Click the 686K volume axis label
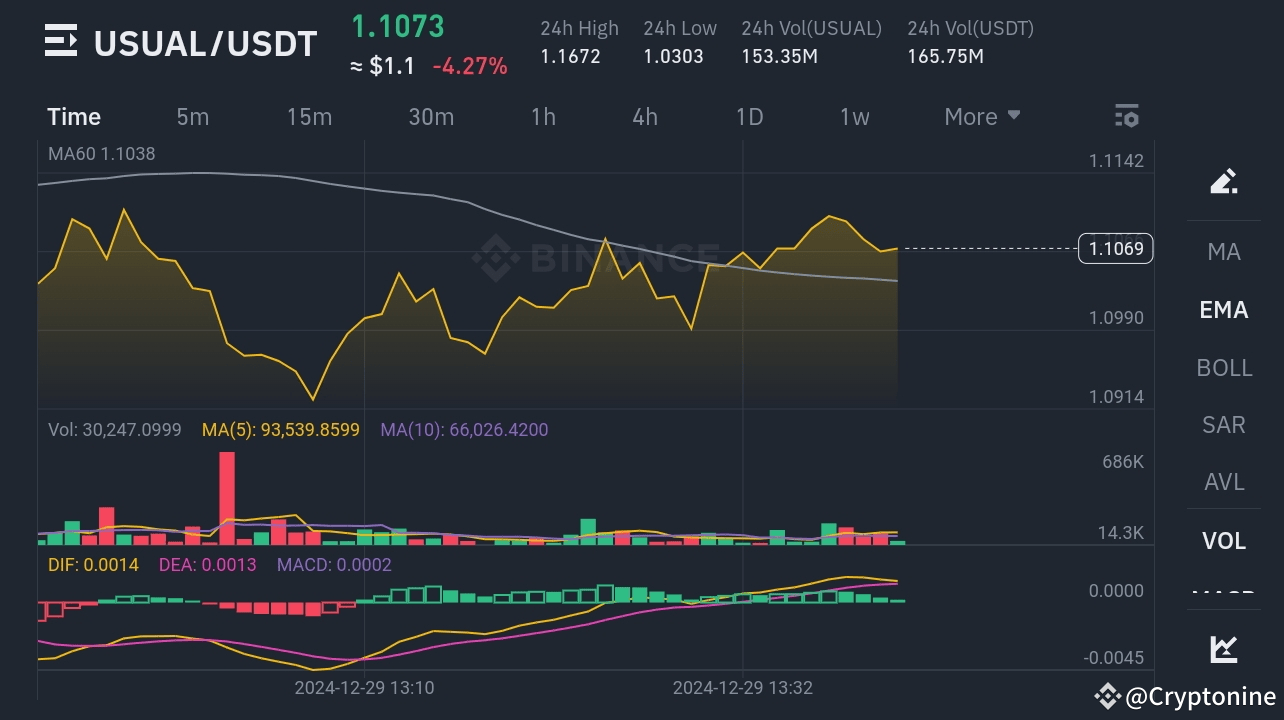Screen dimensions: 1284x720 tap(1122, 462)
